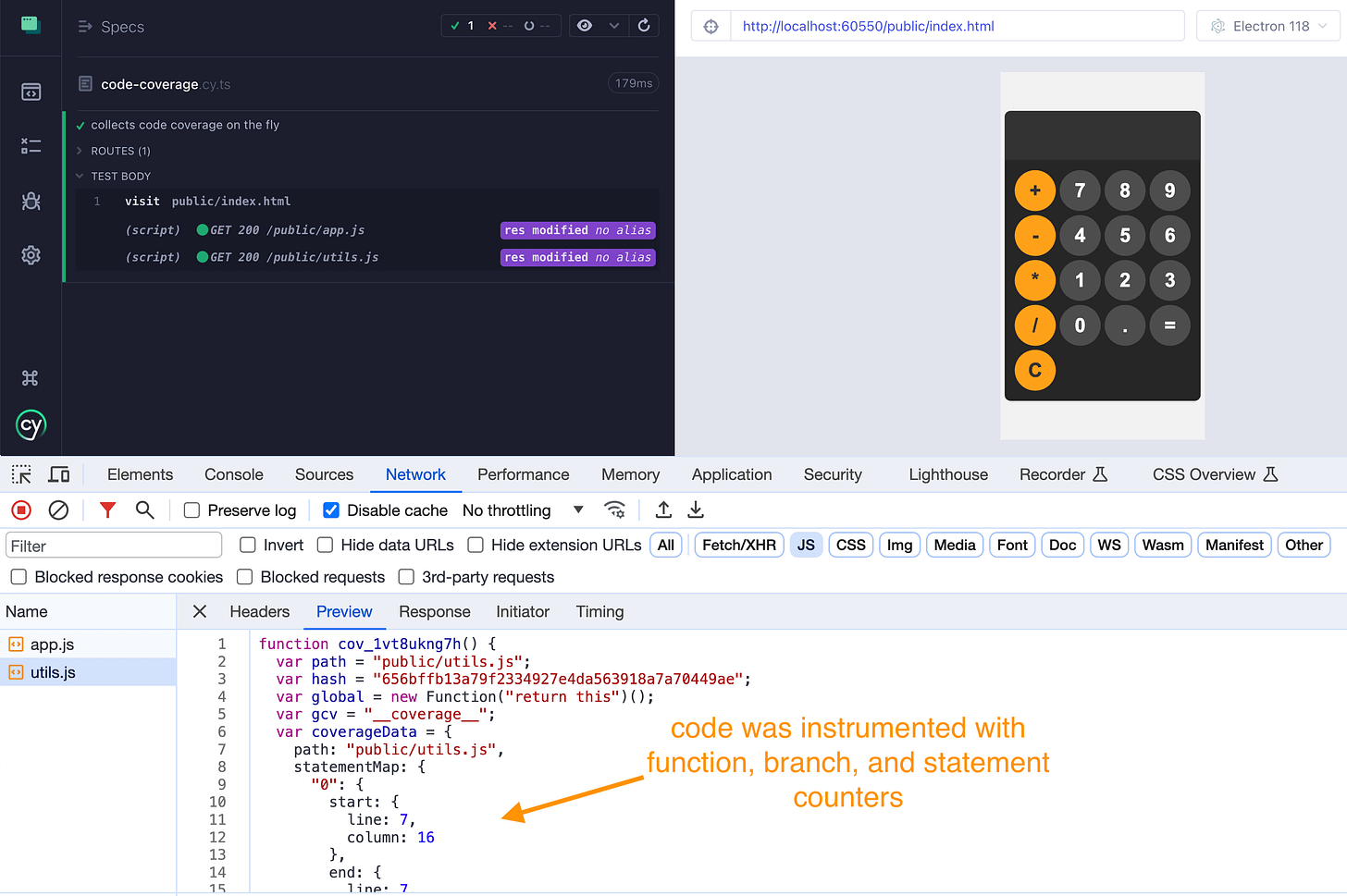
Task: Open keyboard shortcuts command icon
Action: pos(31,377)
